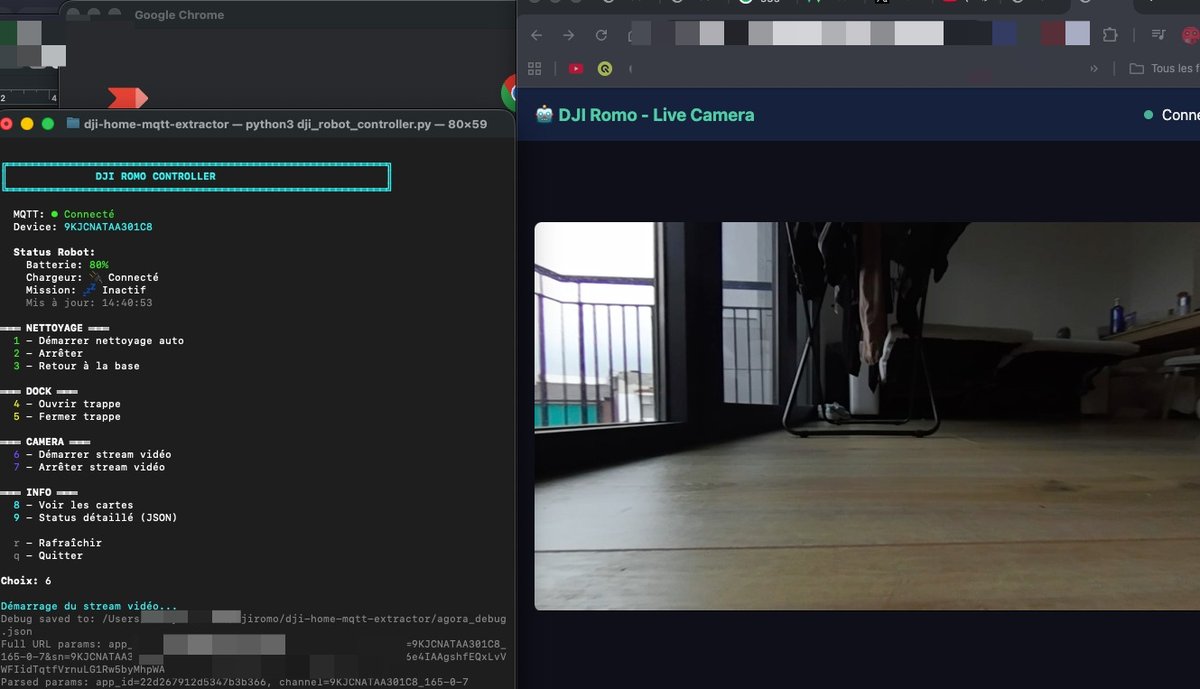Click the Chrome logo behind the terminal
Screen dimensions: 1200x689
pyautogui.click(x=508, y=92)
